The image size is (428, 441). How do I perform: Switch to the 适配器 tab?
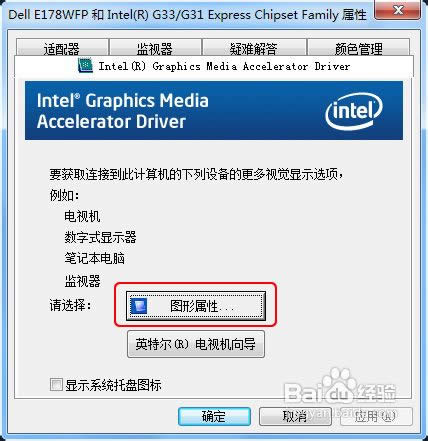click(x=62, y=49)
